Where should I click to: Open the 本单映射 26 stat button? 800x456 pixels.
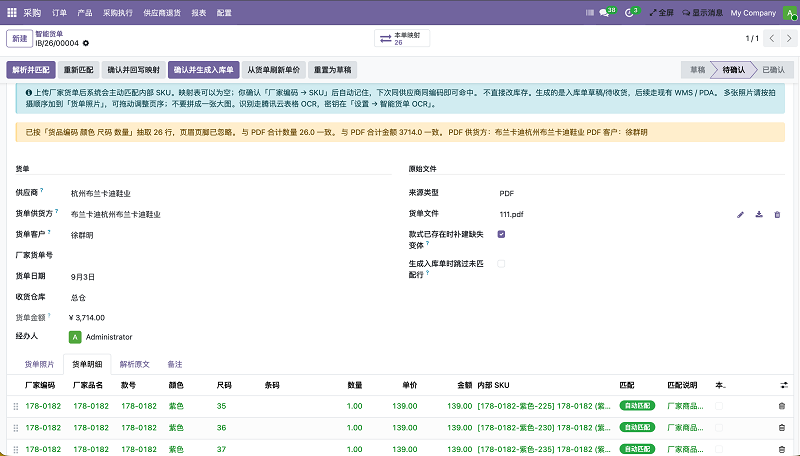pos(402,39)
